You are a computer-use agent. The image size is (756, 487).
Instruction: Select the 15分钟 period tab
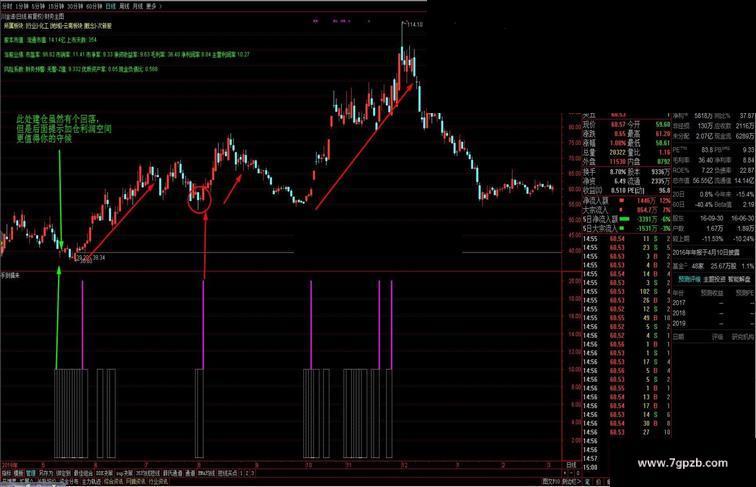tap(55, 6)
